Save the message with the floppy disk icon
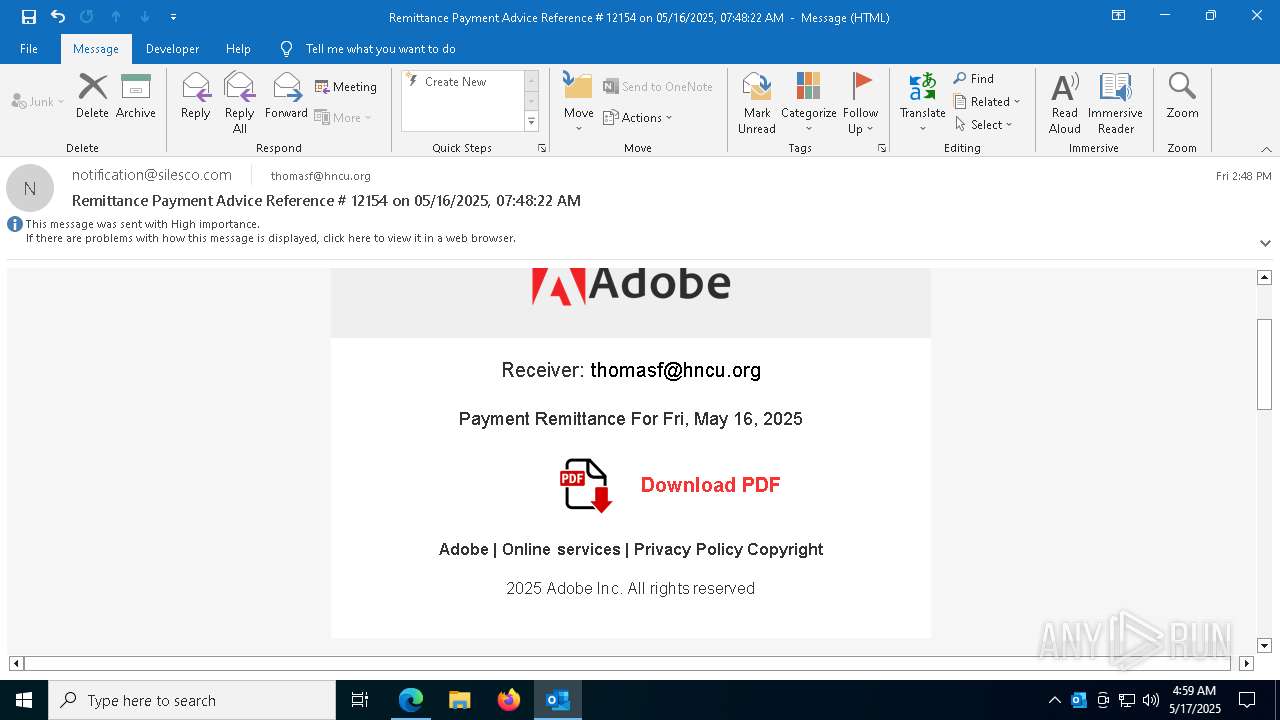This screenshot has height=720, width=1280. coord(29,16)
